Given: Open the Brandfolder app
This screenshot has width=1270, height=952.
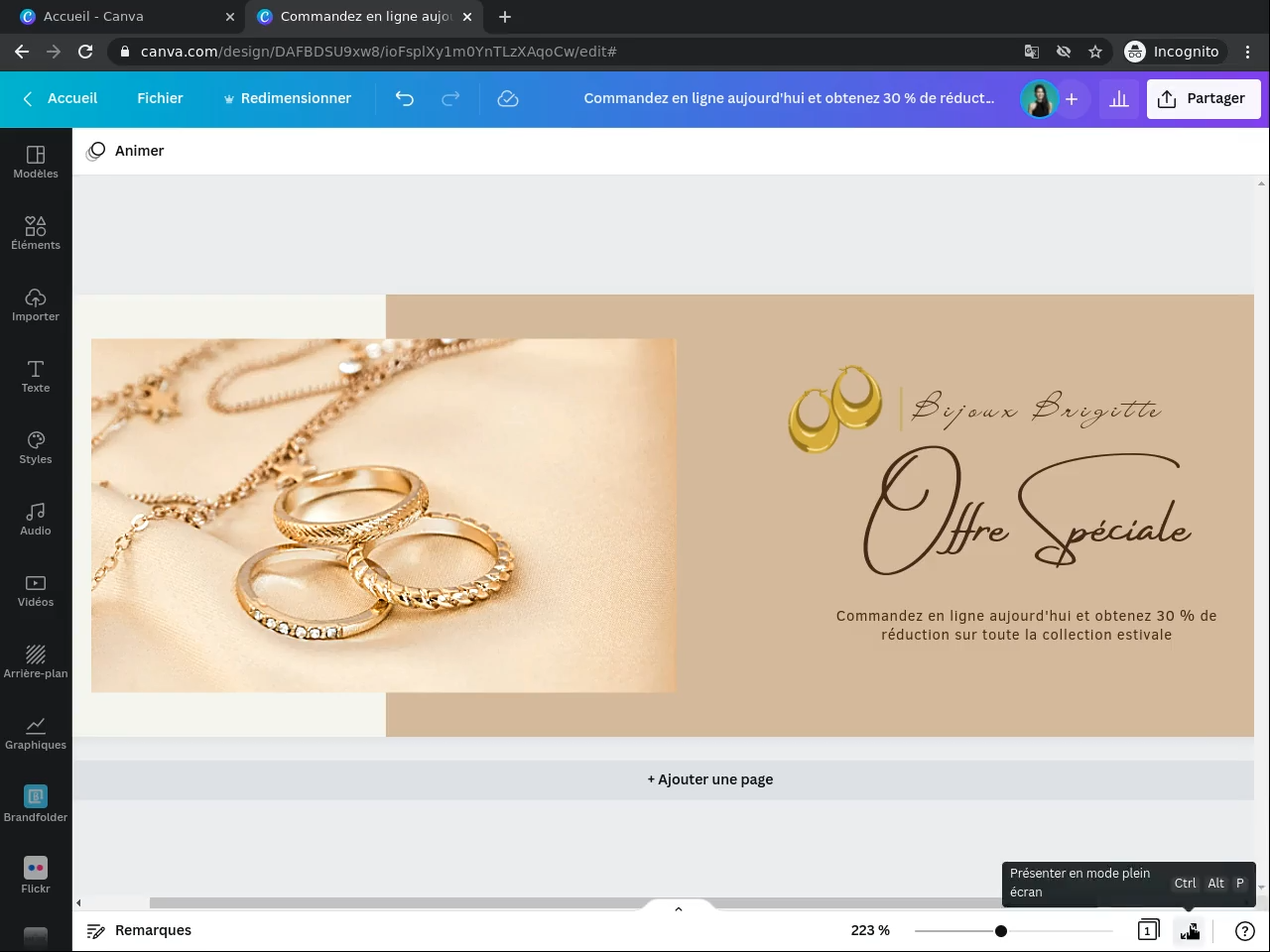Looking at the screenshot, I should point(36,804).
